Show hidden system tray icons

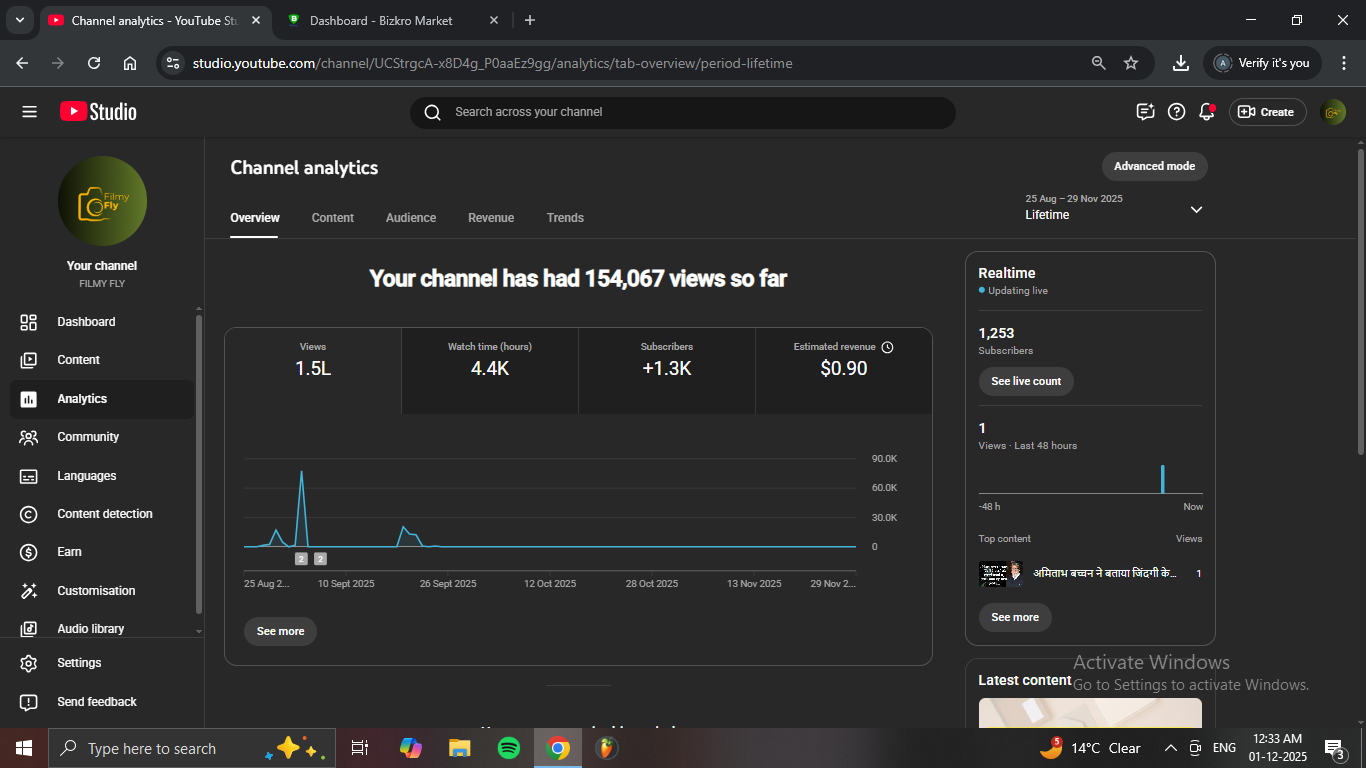1170,748
